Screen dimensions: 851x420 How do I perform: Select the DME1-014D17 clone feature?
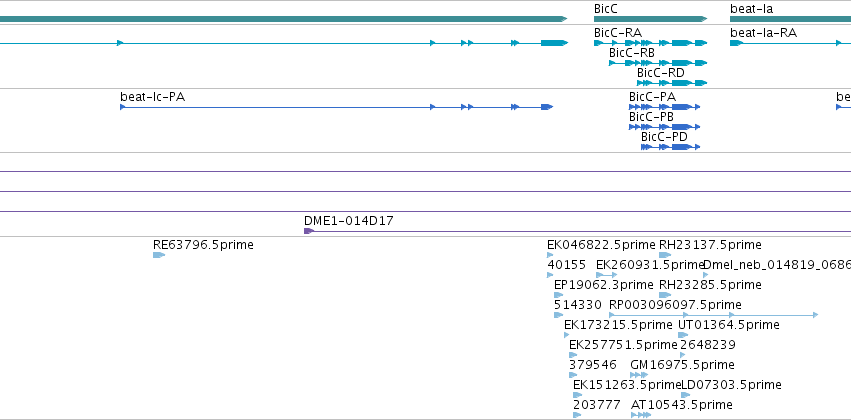(577, 231)
